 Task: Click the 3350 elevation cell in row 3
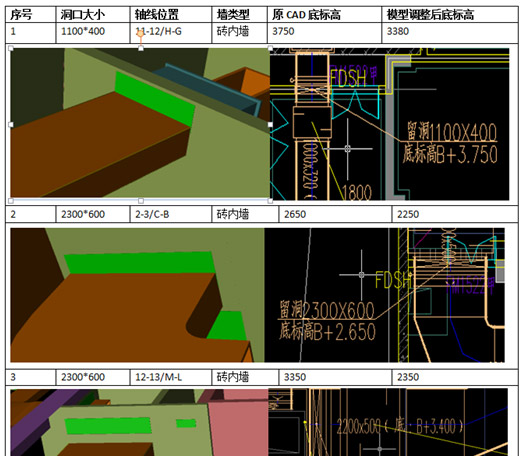335,377
